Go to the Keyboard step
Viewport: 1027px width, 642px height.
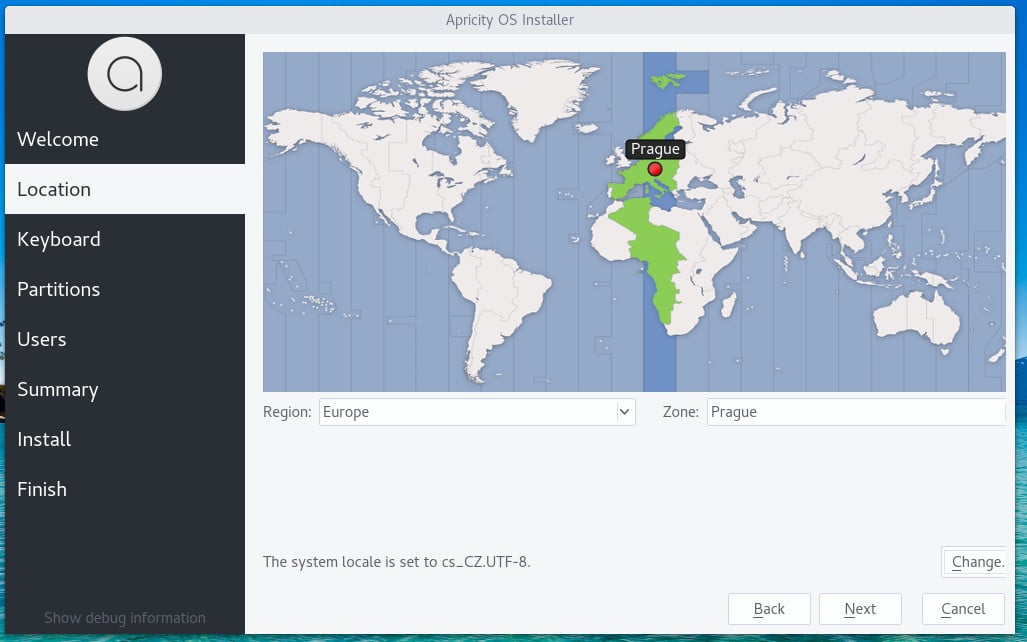click(x=124, y=239)
